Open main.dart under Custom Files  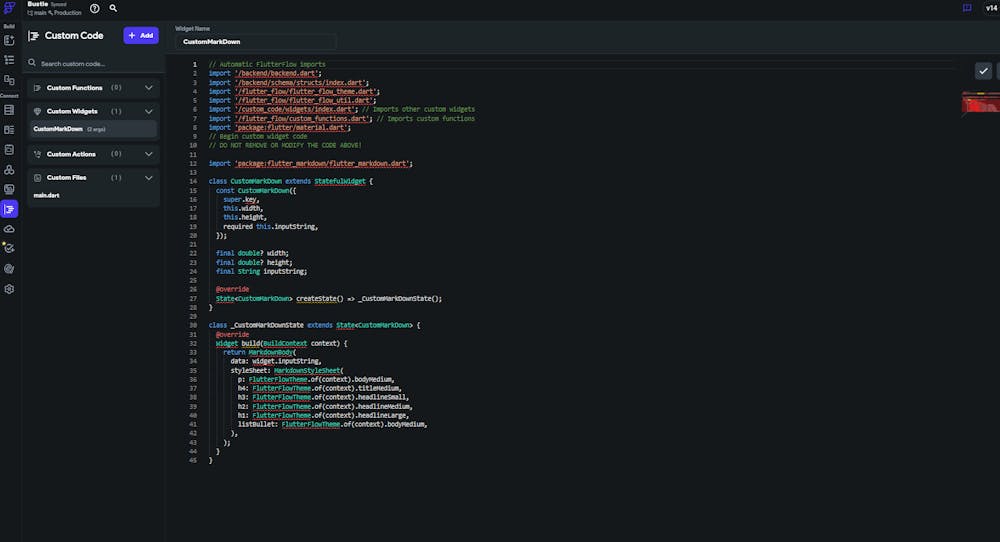47,195
